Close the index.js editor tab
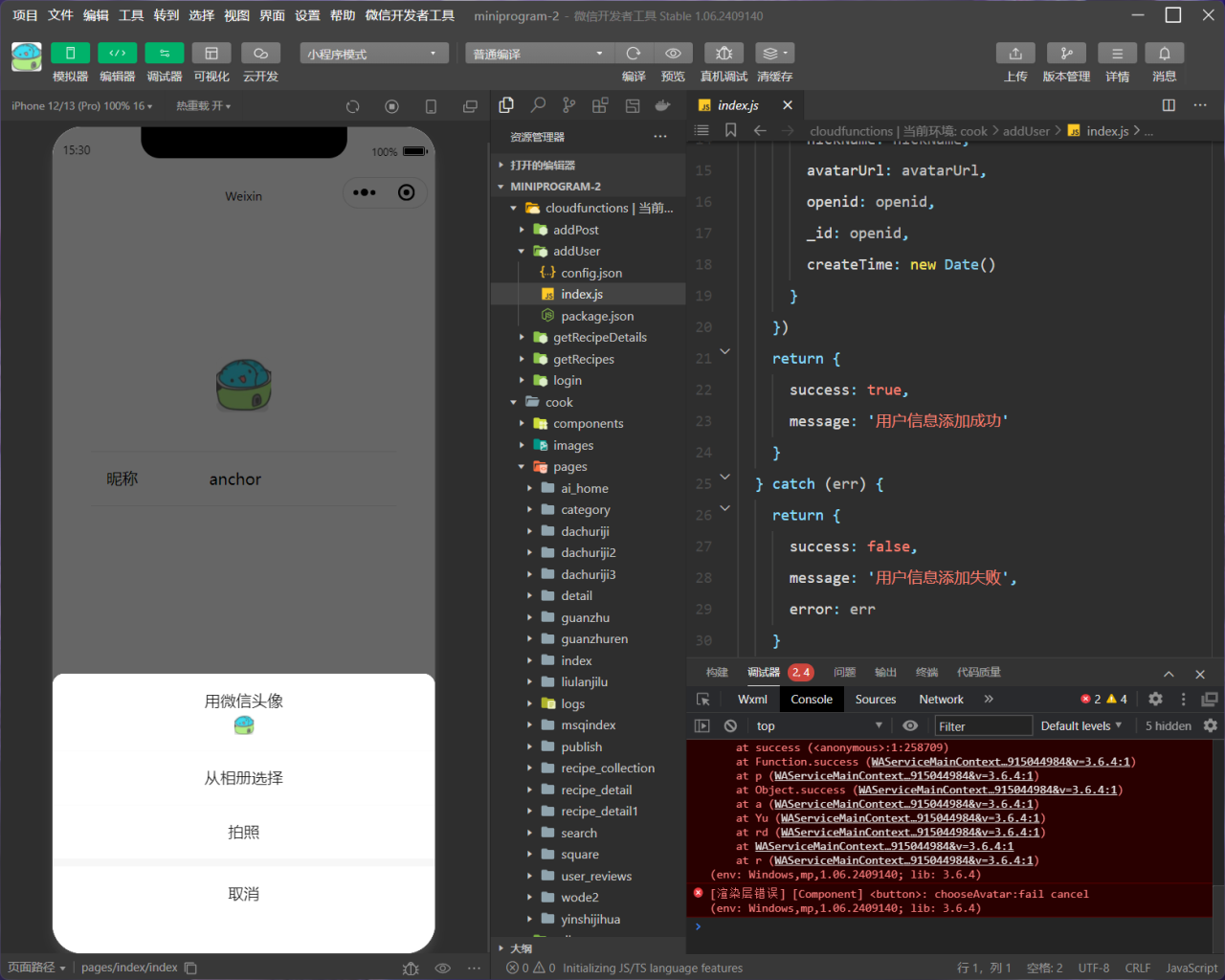This screenshot has width=1225, height=980. click(788, 105)
